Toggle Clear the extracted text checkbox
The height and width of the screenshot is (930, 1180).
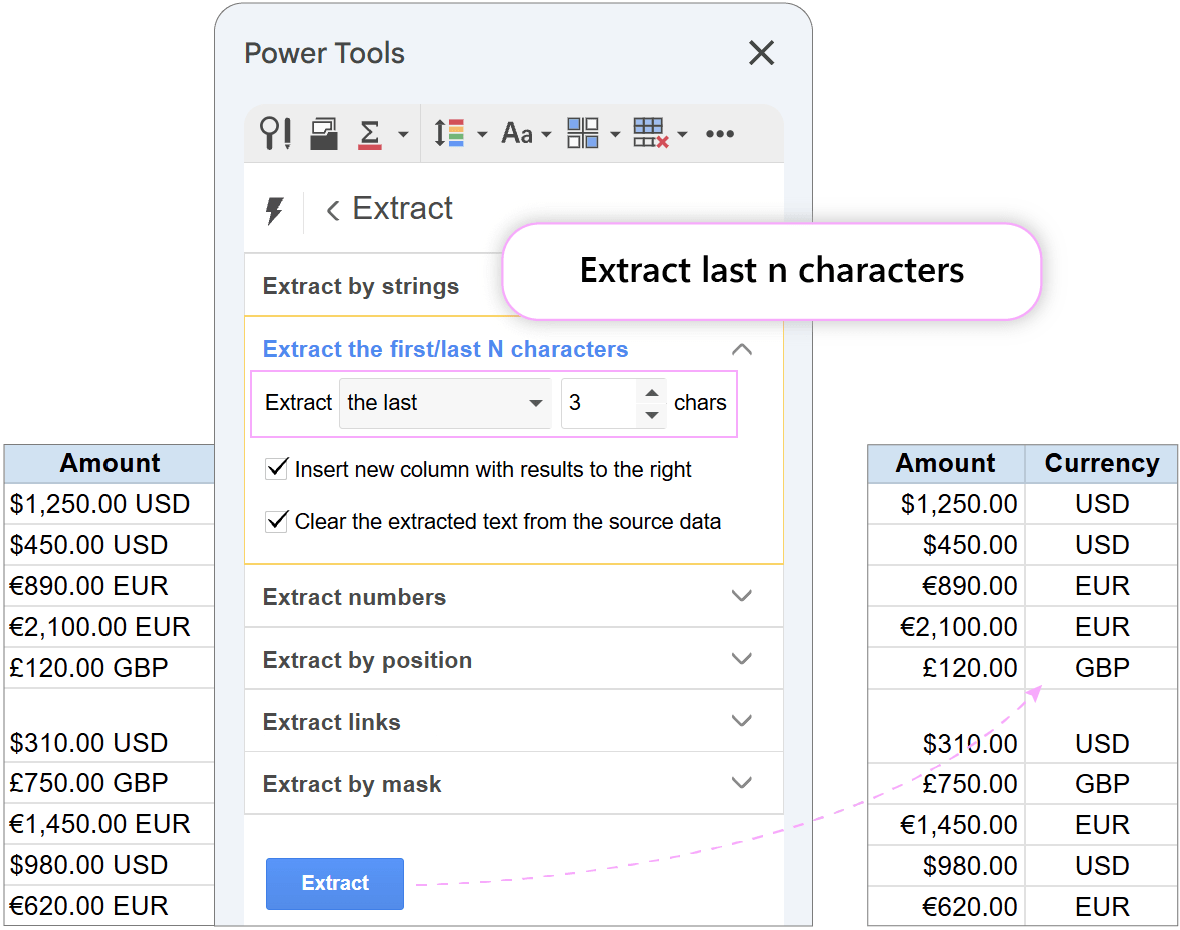point(277,521)
